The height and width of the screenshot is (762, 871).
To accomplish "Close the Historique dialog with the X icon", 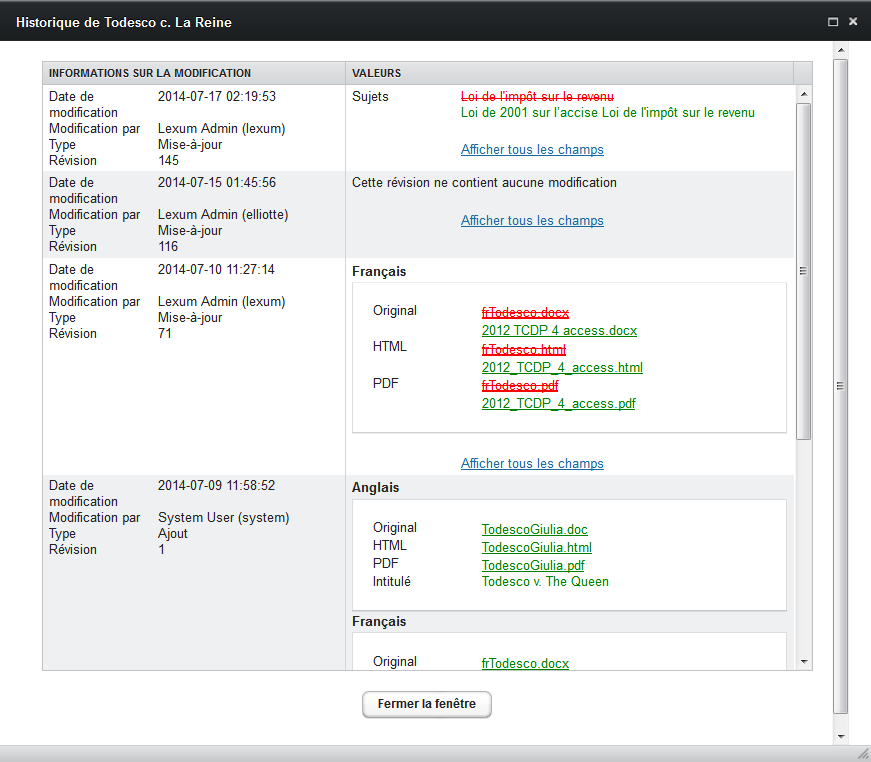I will pyautogui.click(x=853, y=21).
